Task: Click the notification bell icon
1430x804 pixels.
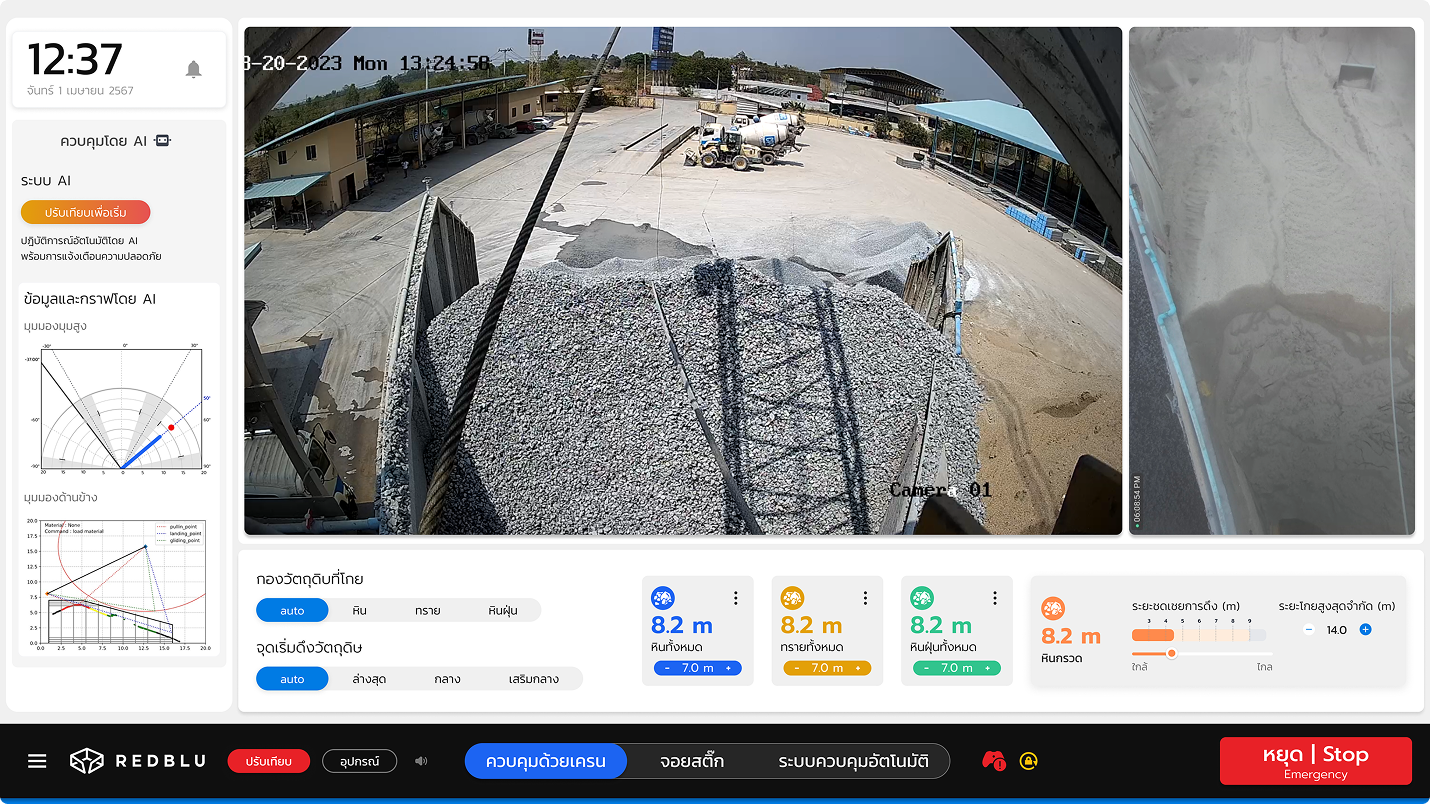Action: point(194,69)
